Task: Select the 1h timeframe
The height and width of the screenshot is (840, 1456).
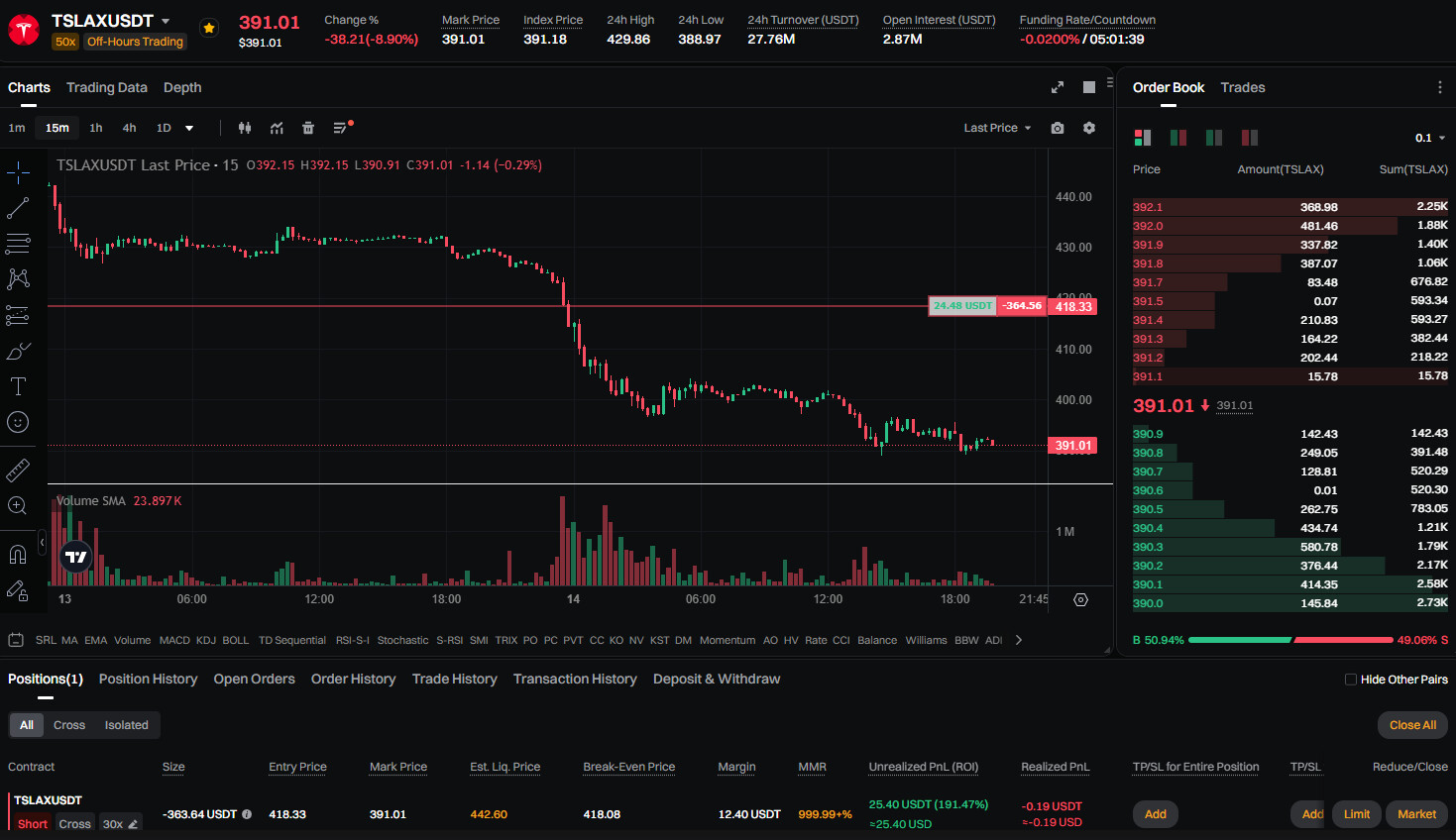Action: point(96,128)
